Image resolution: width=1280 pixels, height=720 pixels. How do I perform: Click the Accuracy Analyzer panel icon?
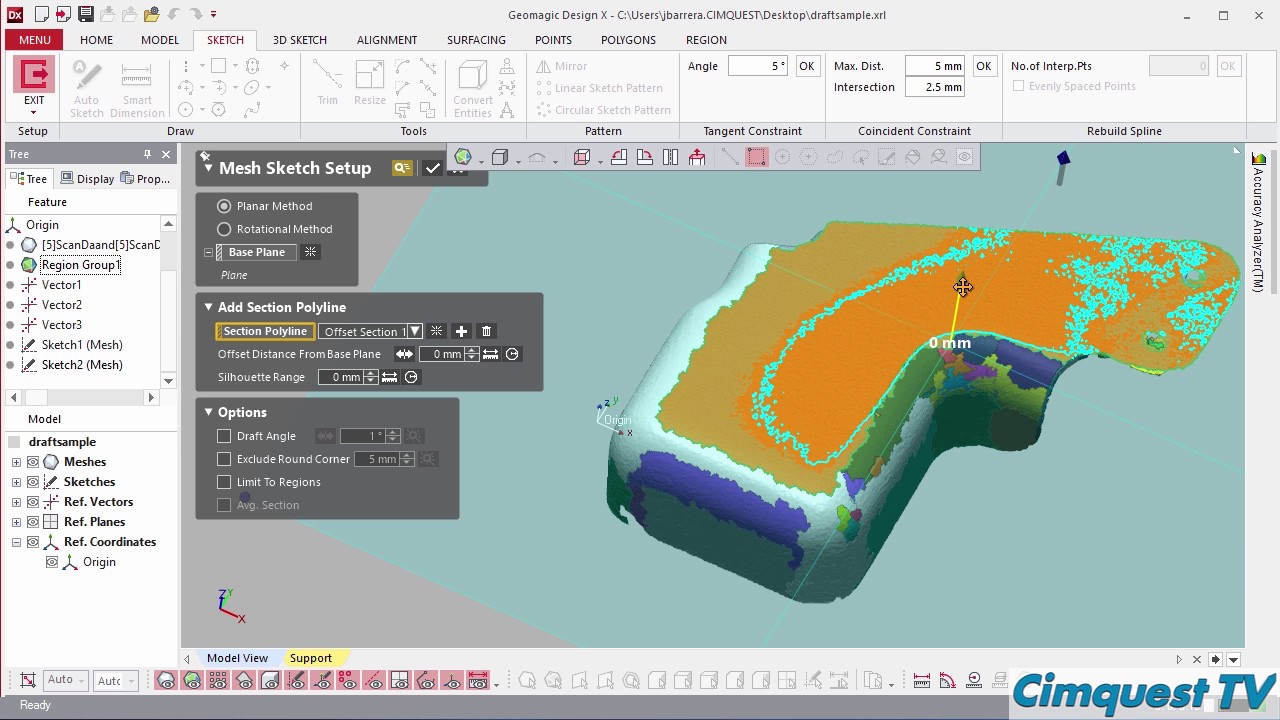pyautogui.click(x=1258, y=159)
